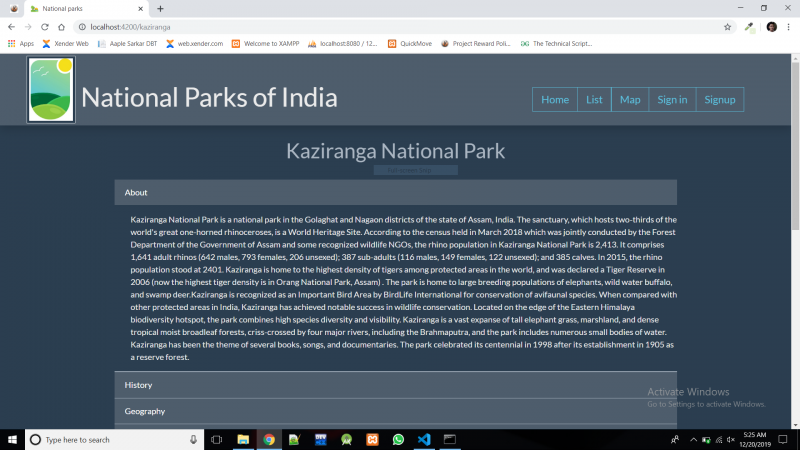Open the browser home page icon
Image resolution: width=800 pixels, height=450 pixels.
[61, 27]
